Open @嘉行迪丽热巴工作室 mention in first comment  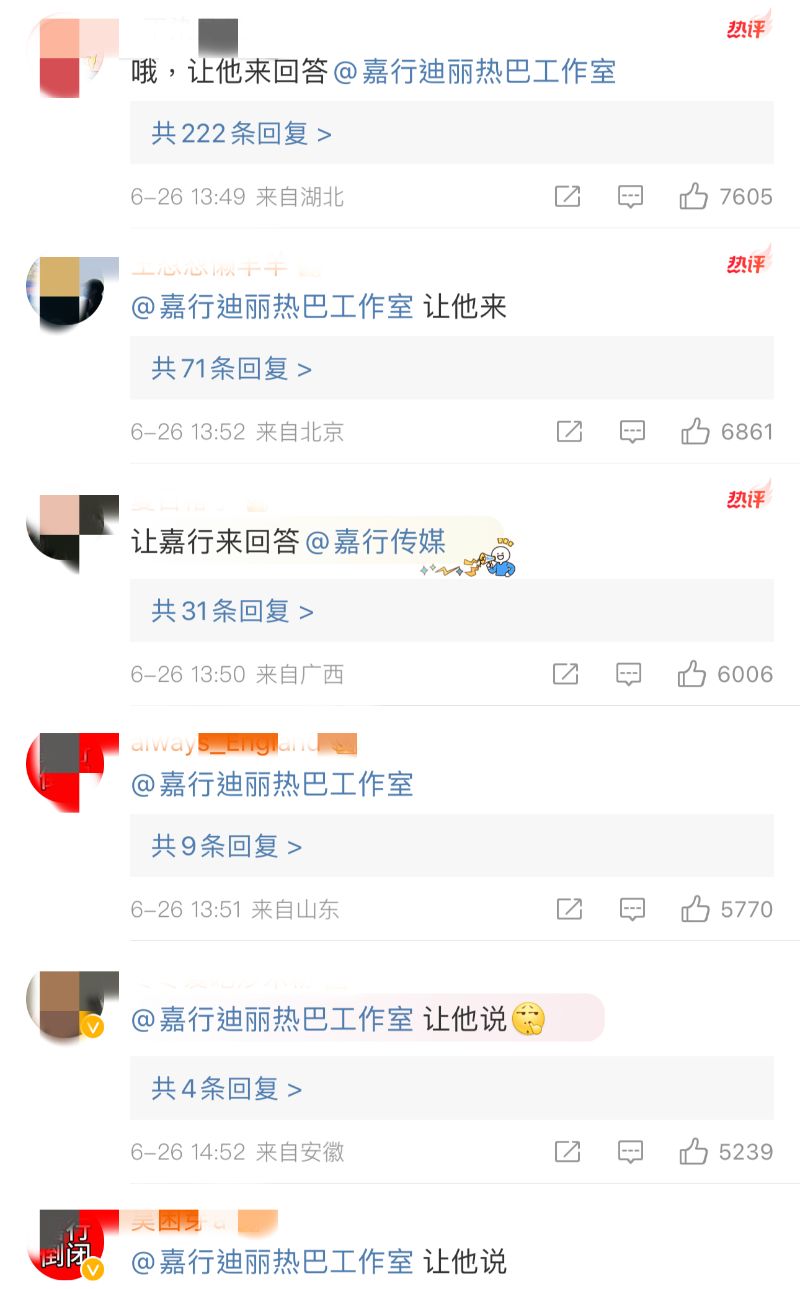[x=474, y=72]
